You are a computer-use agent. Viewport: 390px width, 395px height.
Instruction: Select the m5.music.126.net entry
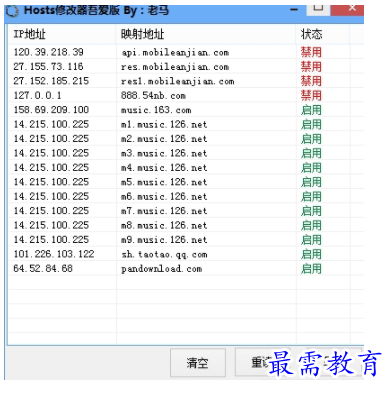tap(164, 182)
